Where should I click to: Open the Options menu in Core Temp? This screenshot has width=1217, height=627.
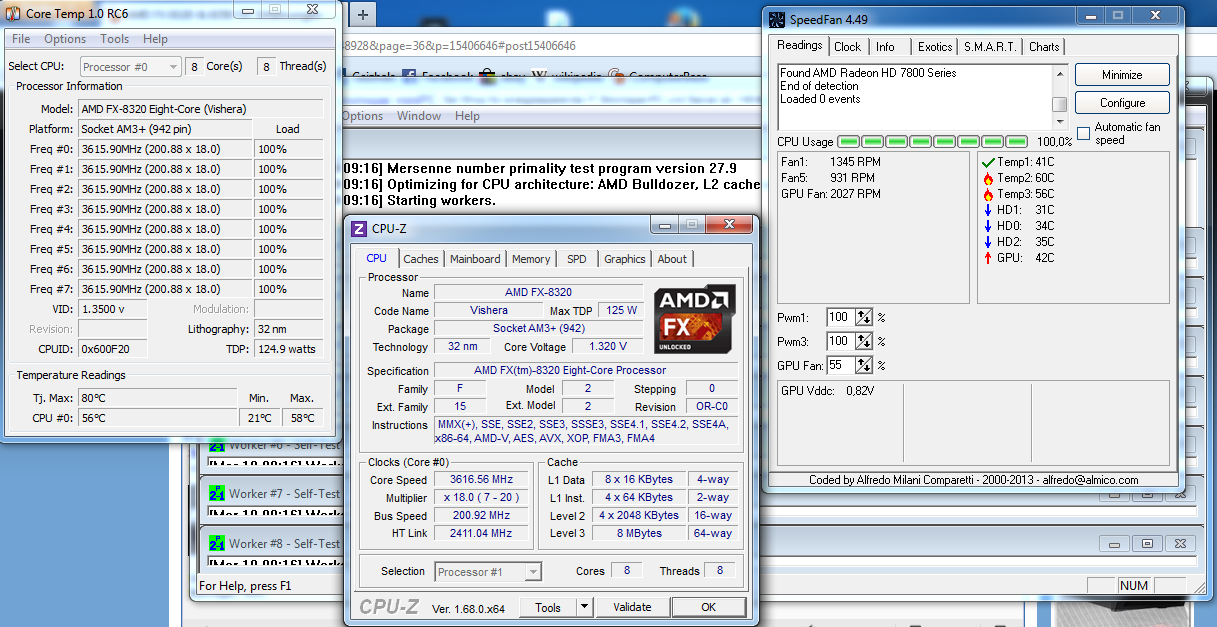tap(65, 39)
